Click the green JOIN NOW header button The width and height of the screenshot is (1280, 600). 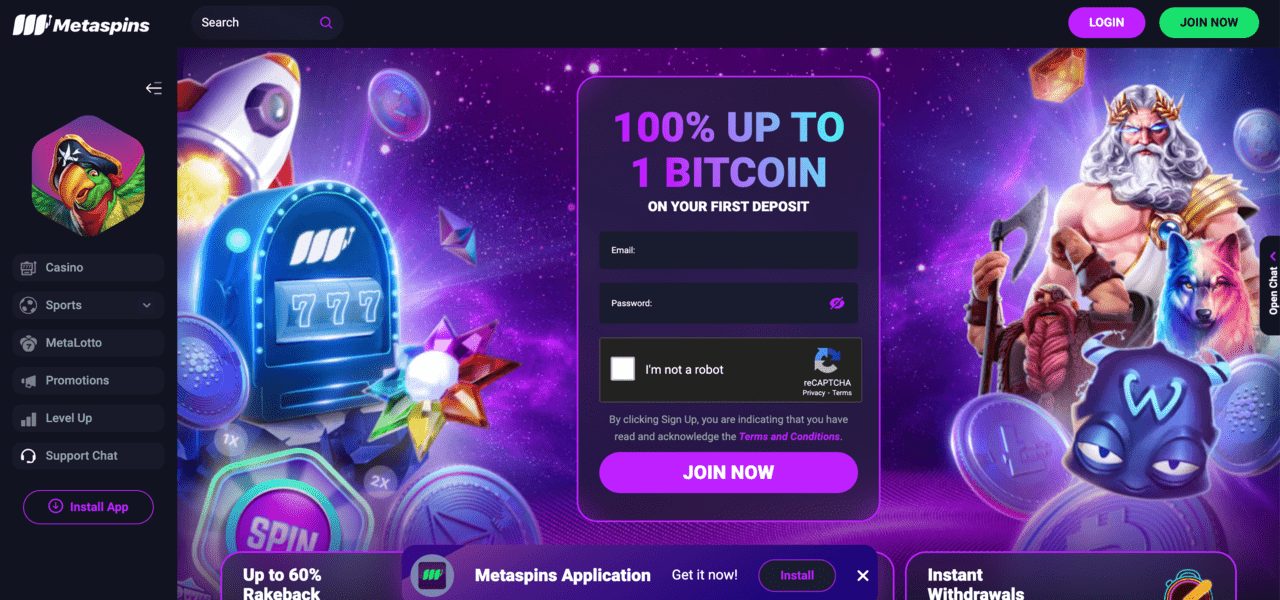(x=1208, y=22)
